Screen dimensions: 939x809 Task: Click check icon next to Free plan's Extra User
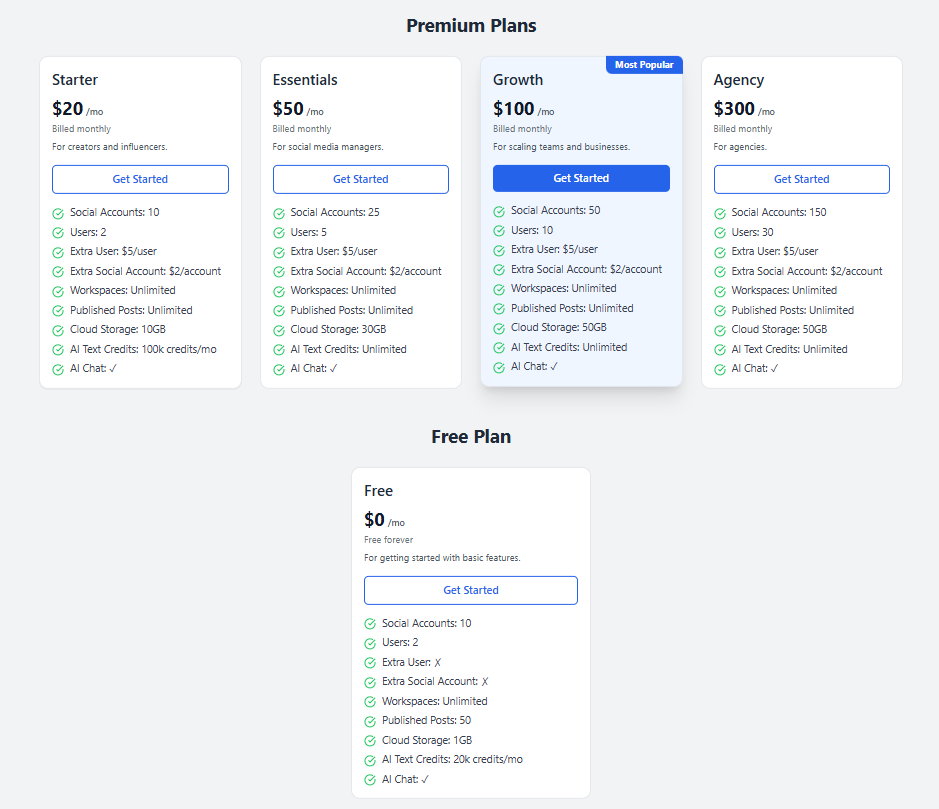pyautogui.click(x=370, y=663)
